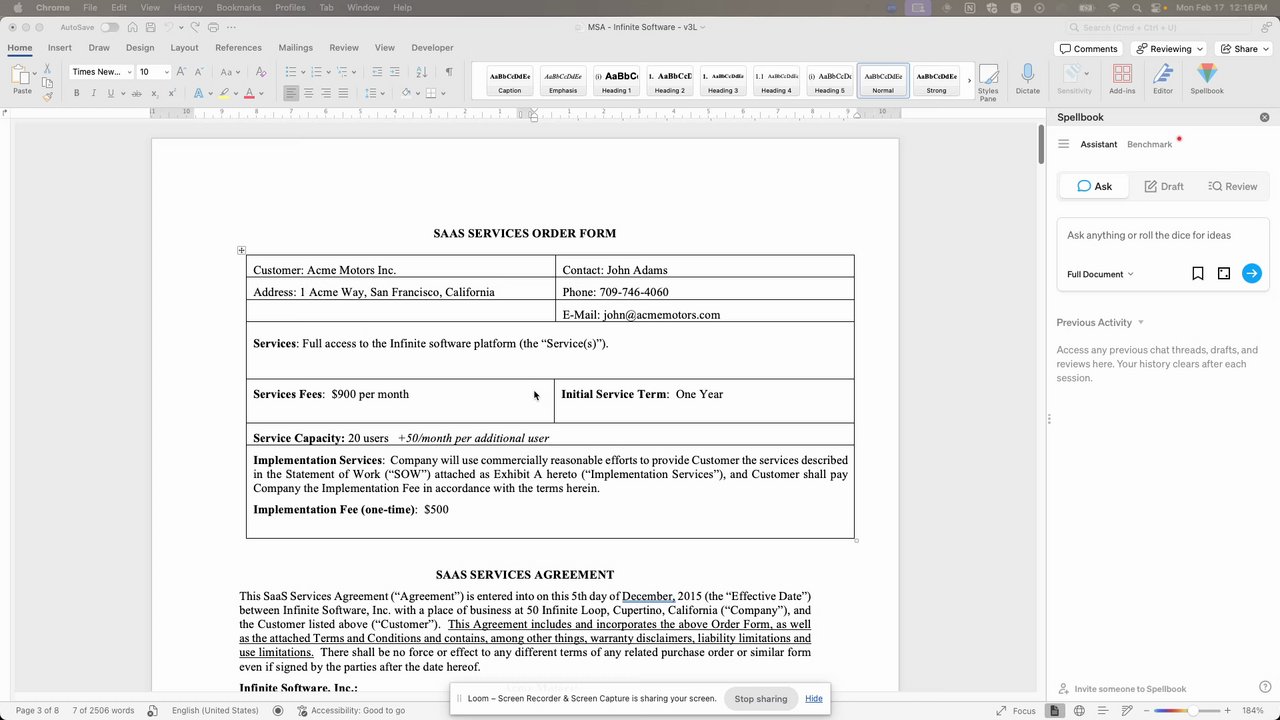Open the References ribbon tab
Viewport: 1280px width, 720px height.
[x=238, y=47]
